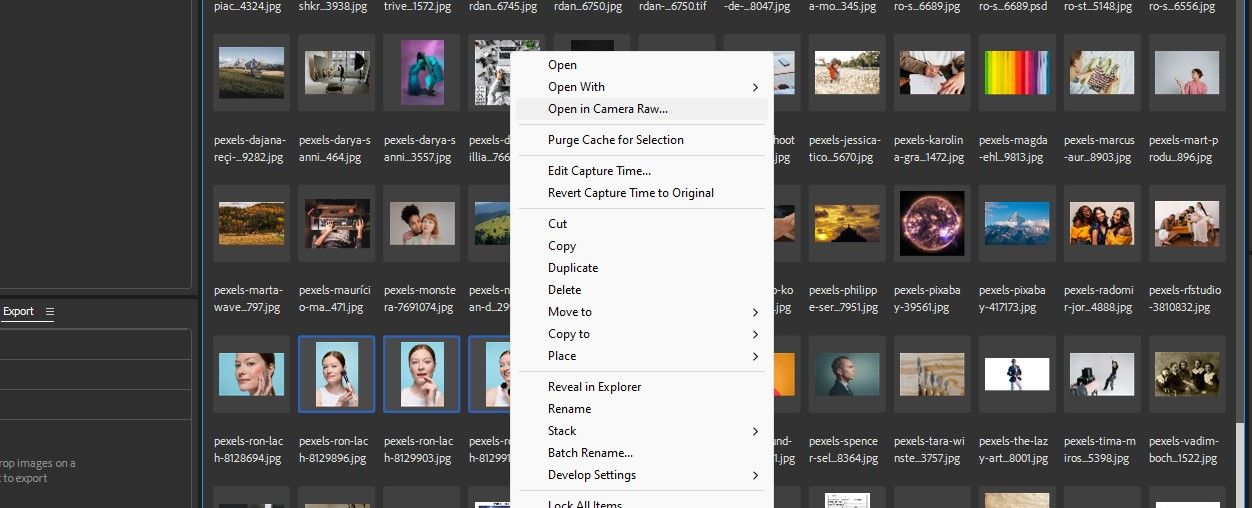1252x508 pixels.
Task: Click file name pexels-monstera-7691074.jpg
Action: point(421,298)
